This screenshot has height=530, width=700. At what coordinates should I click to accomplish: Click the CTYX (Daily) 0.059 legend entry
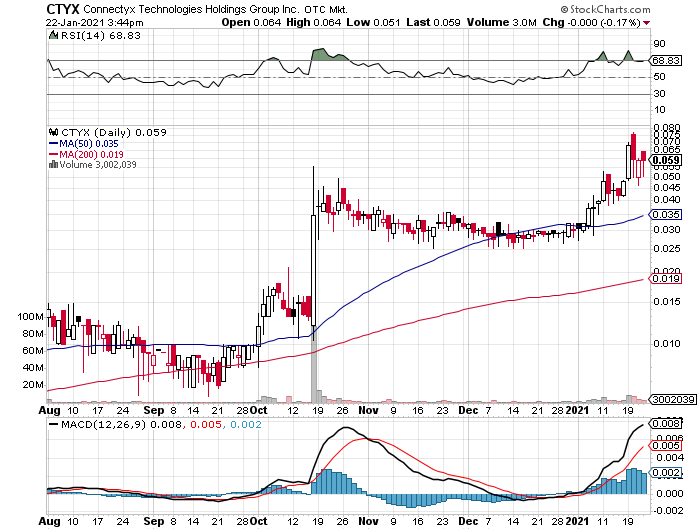[x=113, y=133]
